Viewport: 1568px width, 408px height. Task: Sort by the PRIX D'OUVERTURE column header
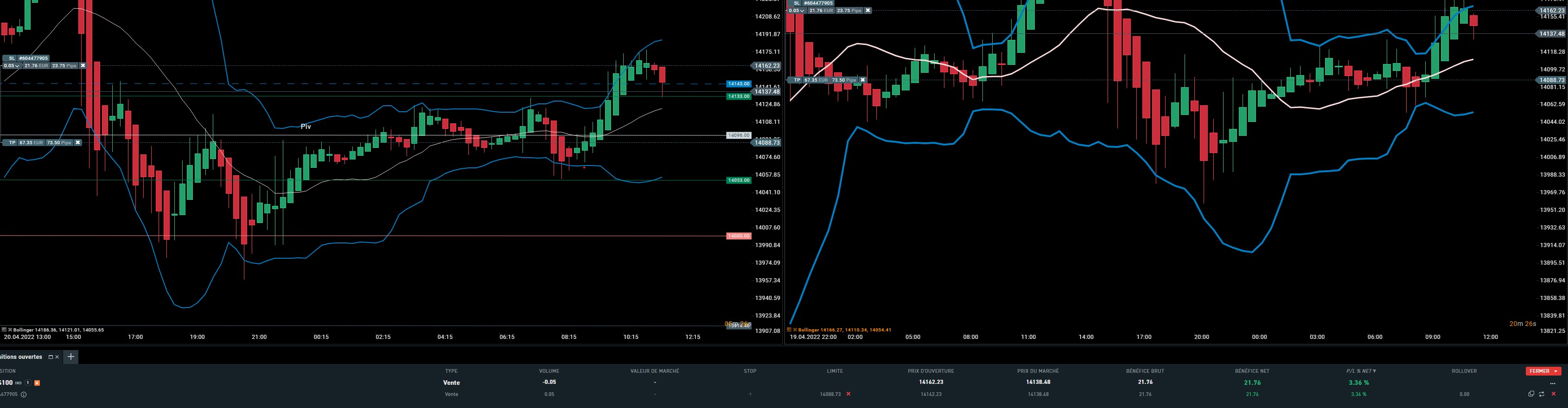point(931,371)
